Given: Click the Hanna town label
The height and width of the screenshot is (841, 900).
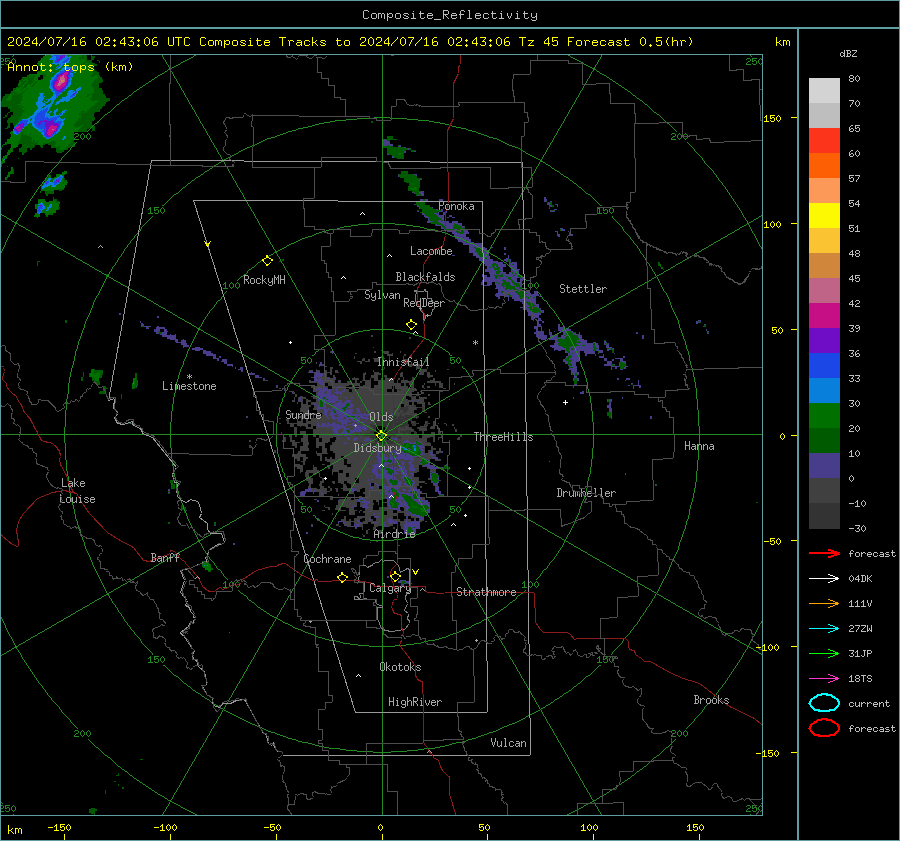Looking at the screenshot, I should pos(699,446).
